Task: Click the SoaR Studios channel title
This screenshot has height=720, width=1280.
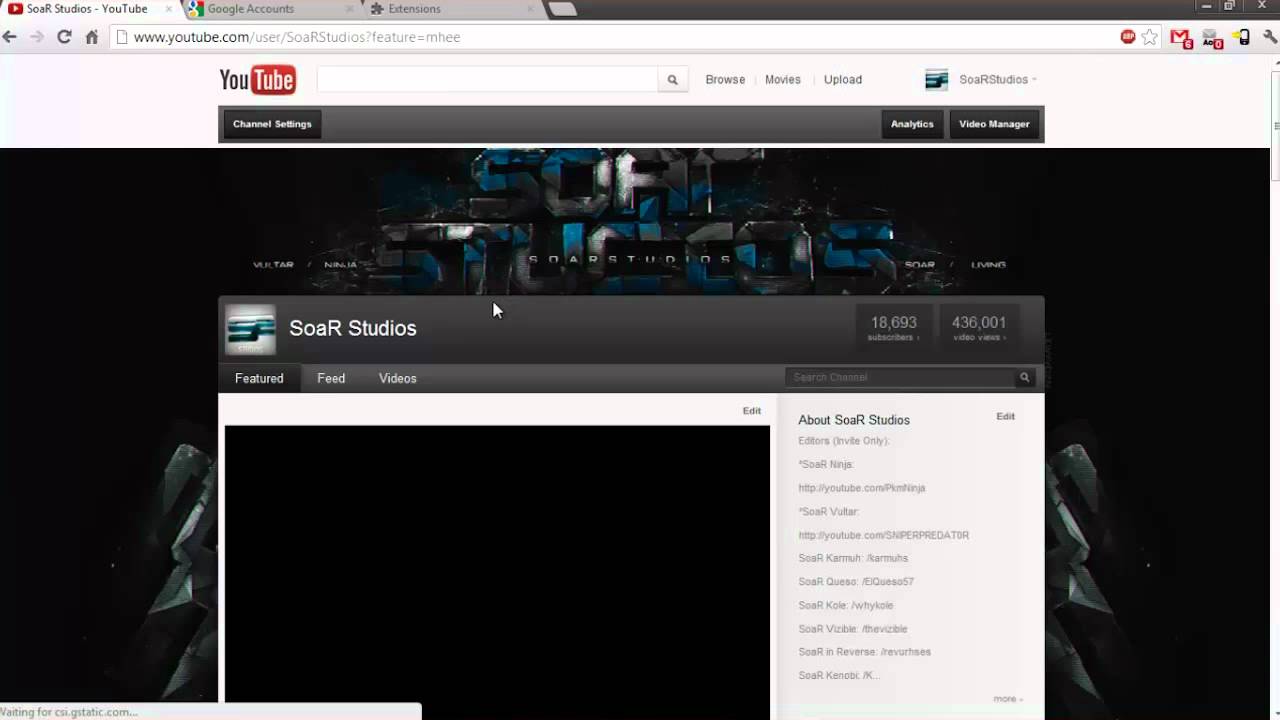Action: [353, 328]
